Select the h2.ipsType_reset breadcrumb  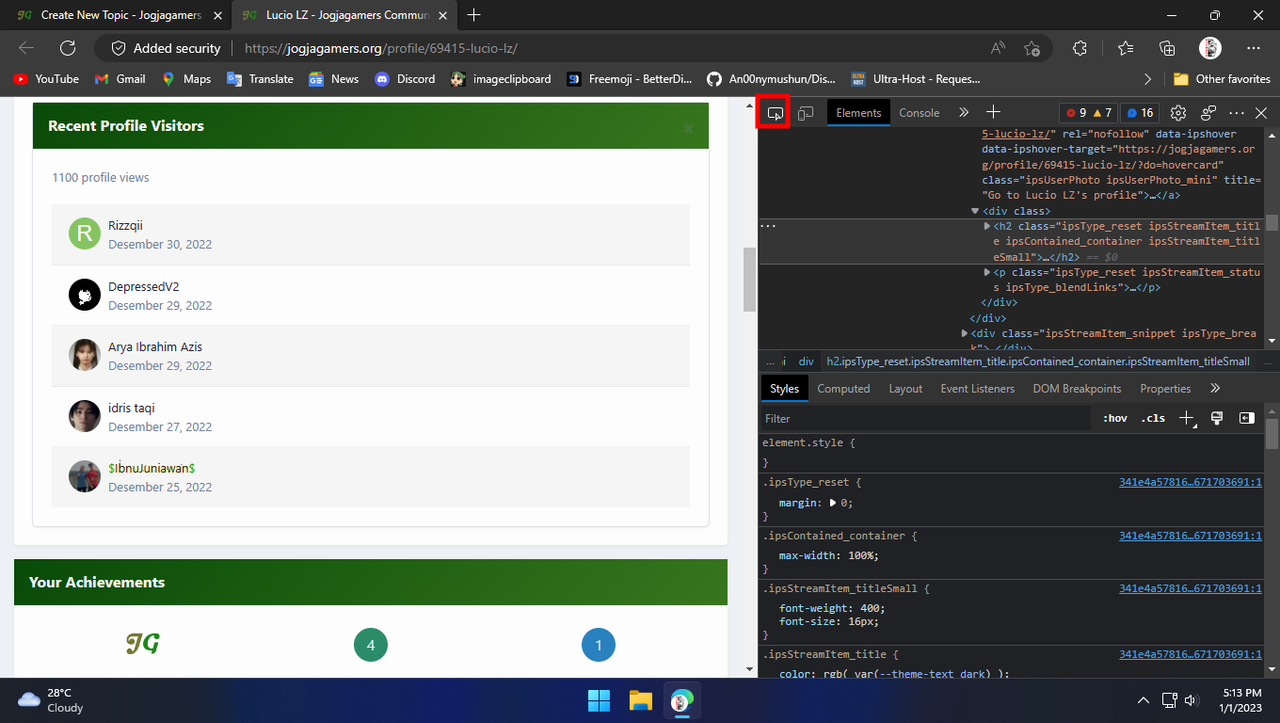1038,361
